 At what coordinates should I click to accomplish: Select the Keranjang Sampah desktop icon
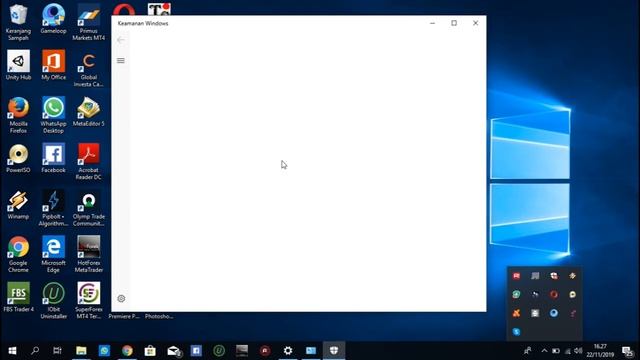pos(18,22)
